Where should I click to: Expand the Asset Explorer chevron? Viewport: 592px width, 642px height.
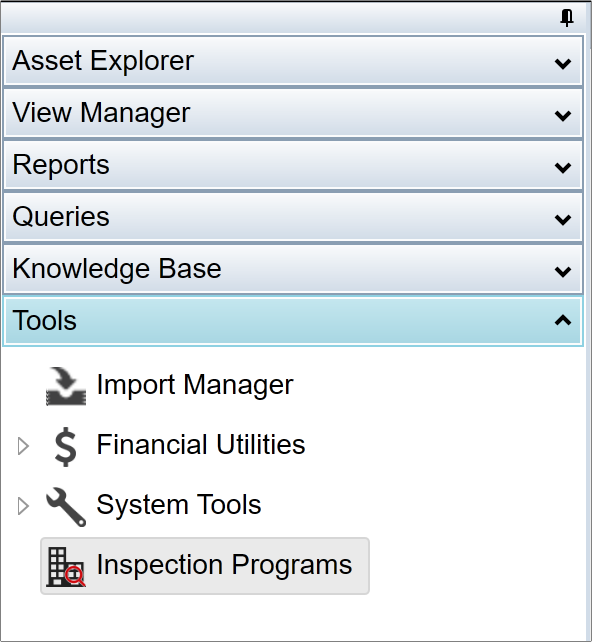pyautogui.click(x=563, y=63)
